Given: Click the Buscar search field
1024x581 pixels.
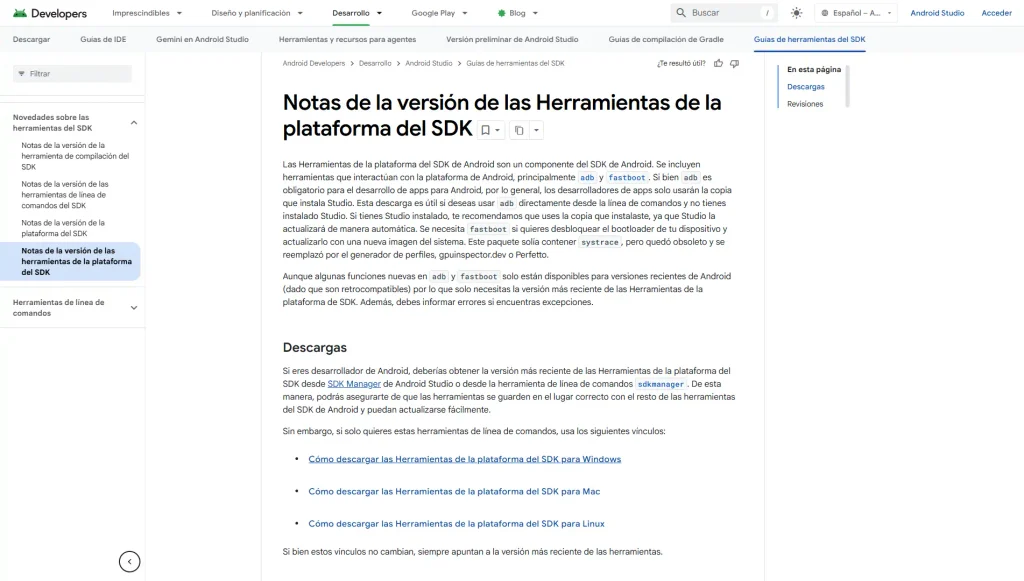Looking at the screenshot, I should (x=724, y=12).
